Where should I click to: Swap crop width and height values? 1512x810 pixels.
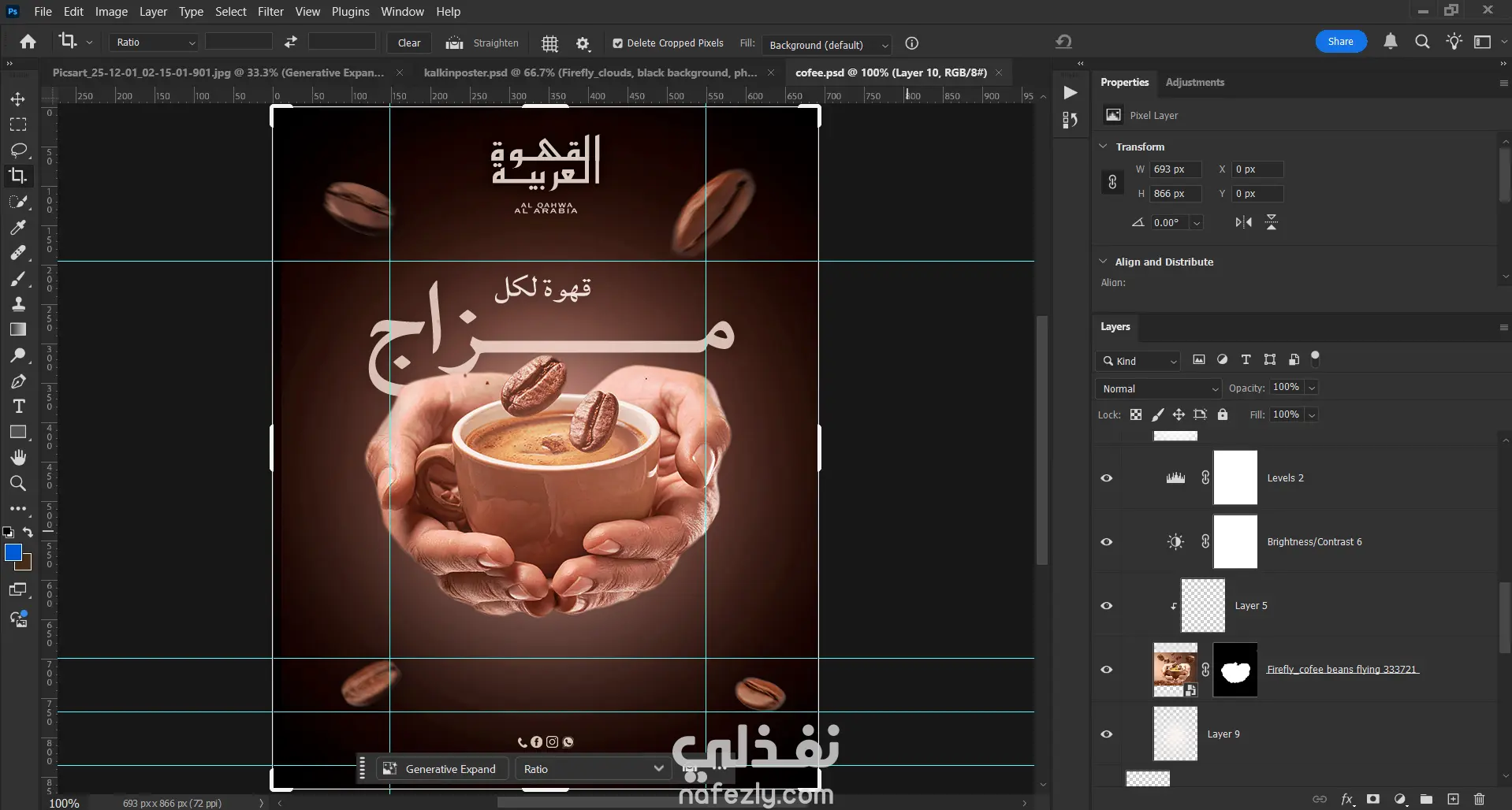291,43
